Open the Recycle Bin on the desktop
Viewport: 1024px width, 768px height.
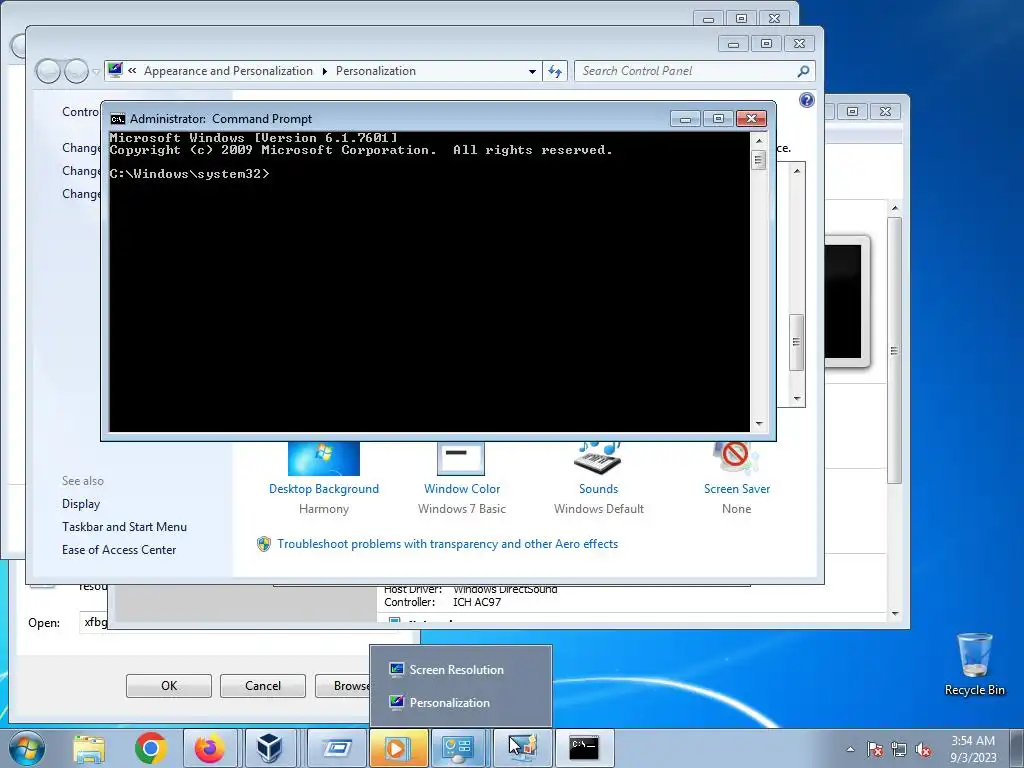[x=974, y=665]
